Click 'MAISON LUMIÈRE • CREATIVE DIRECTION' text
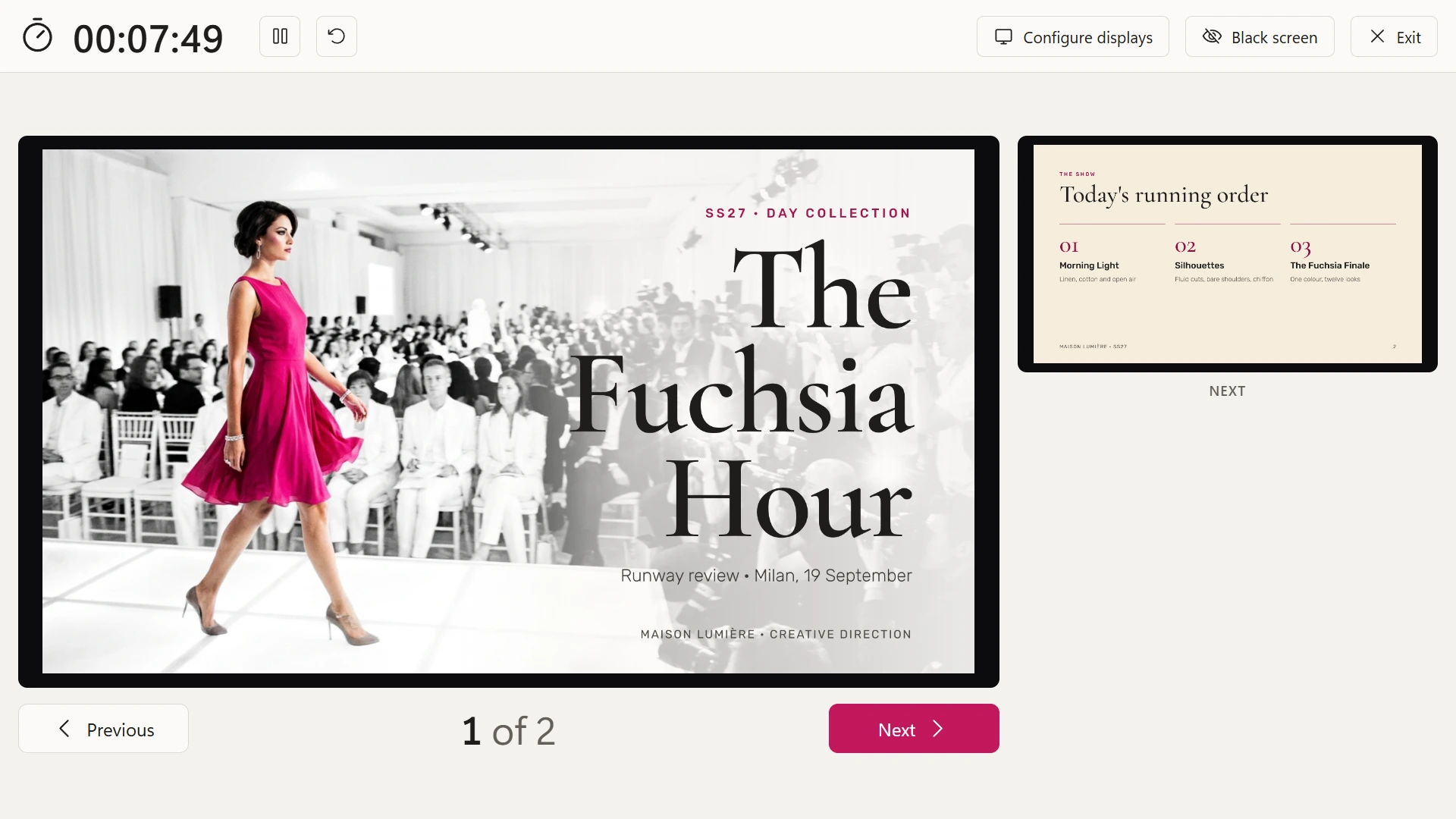The width and height of the screenshot is (1456, 819). click(776, 634)
